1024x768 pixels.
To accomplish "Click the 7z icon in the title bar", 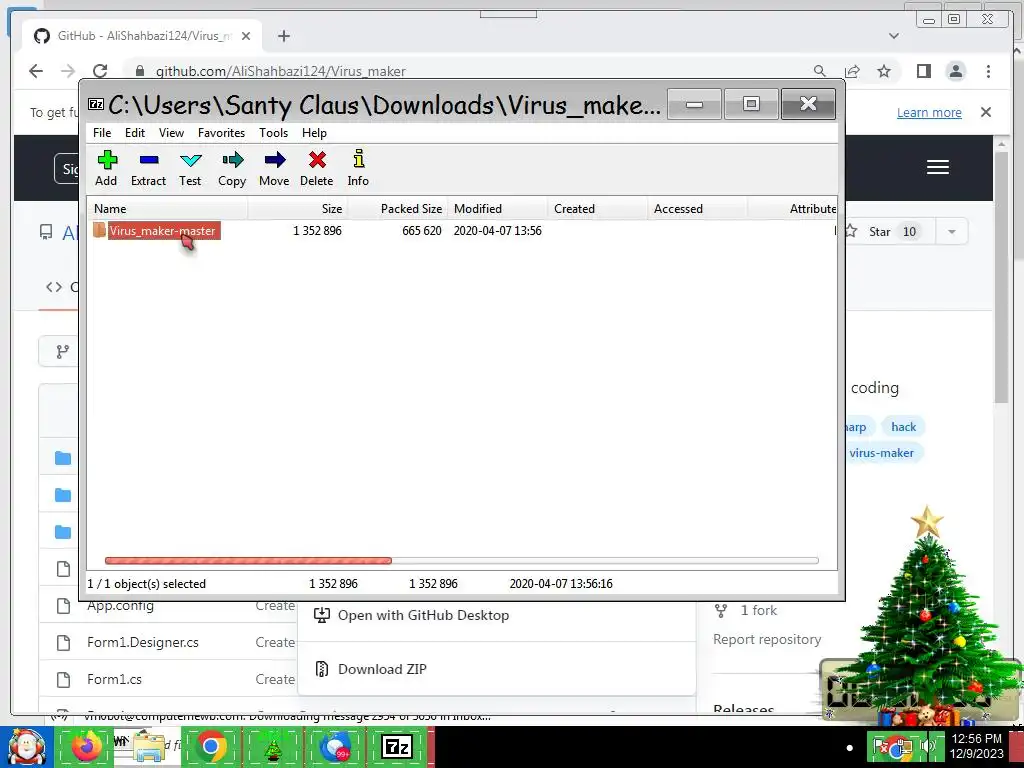I will pyautogui.click(x=96, y=104).
